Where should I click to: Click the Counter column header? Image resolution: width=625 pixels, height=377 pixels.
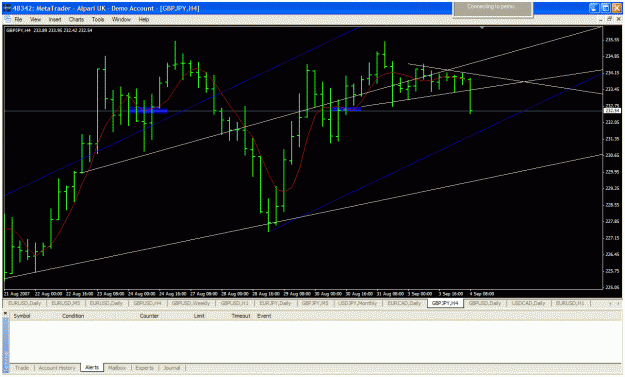point(149,316)
